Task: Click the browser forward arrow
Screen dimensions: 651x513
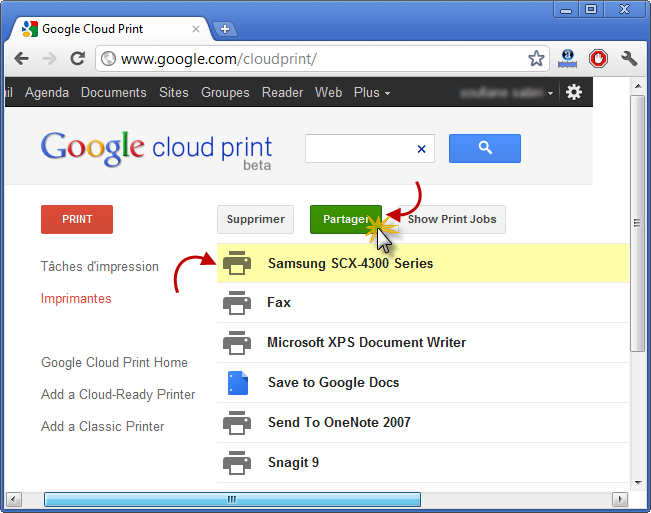Action: (49, 59)
